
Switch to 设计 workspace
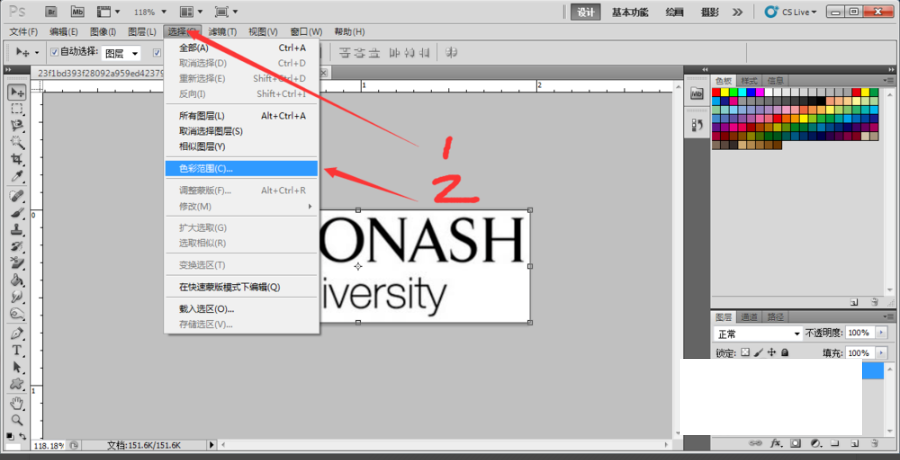coord(585,12)
